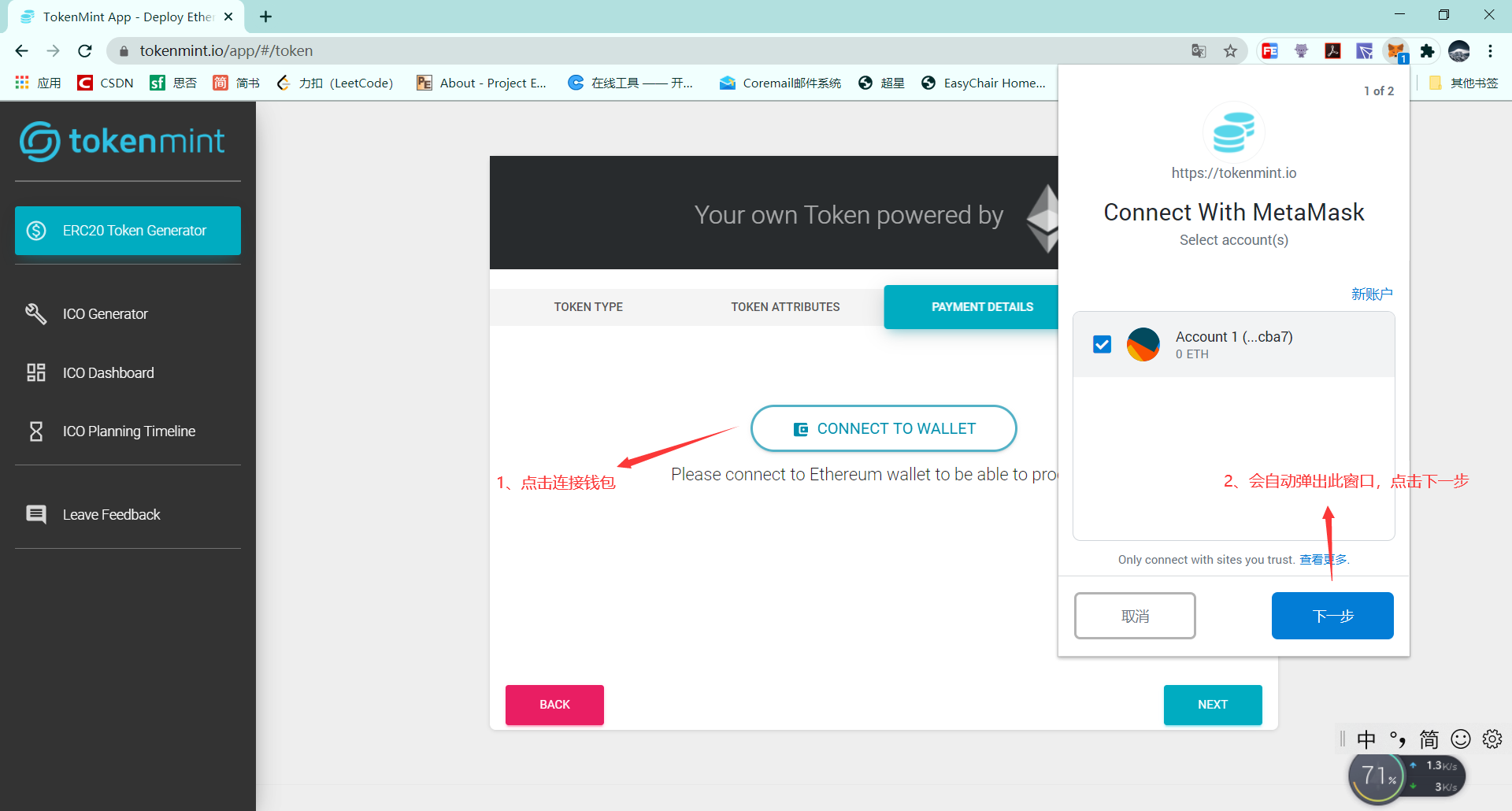Open the 其他书签 bookmarks folder
1512x811 pixels.
click(x=1464, y=83)
